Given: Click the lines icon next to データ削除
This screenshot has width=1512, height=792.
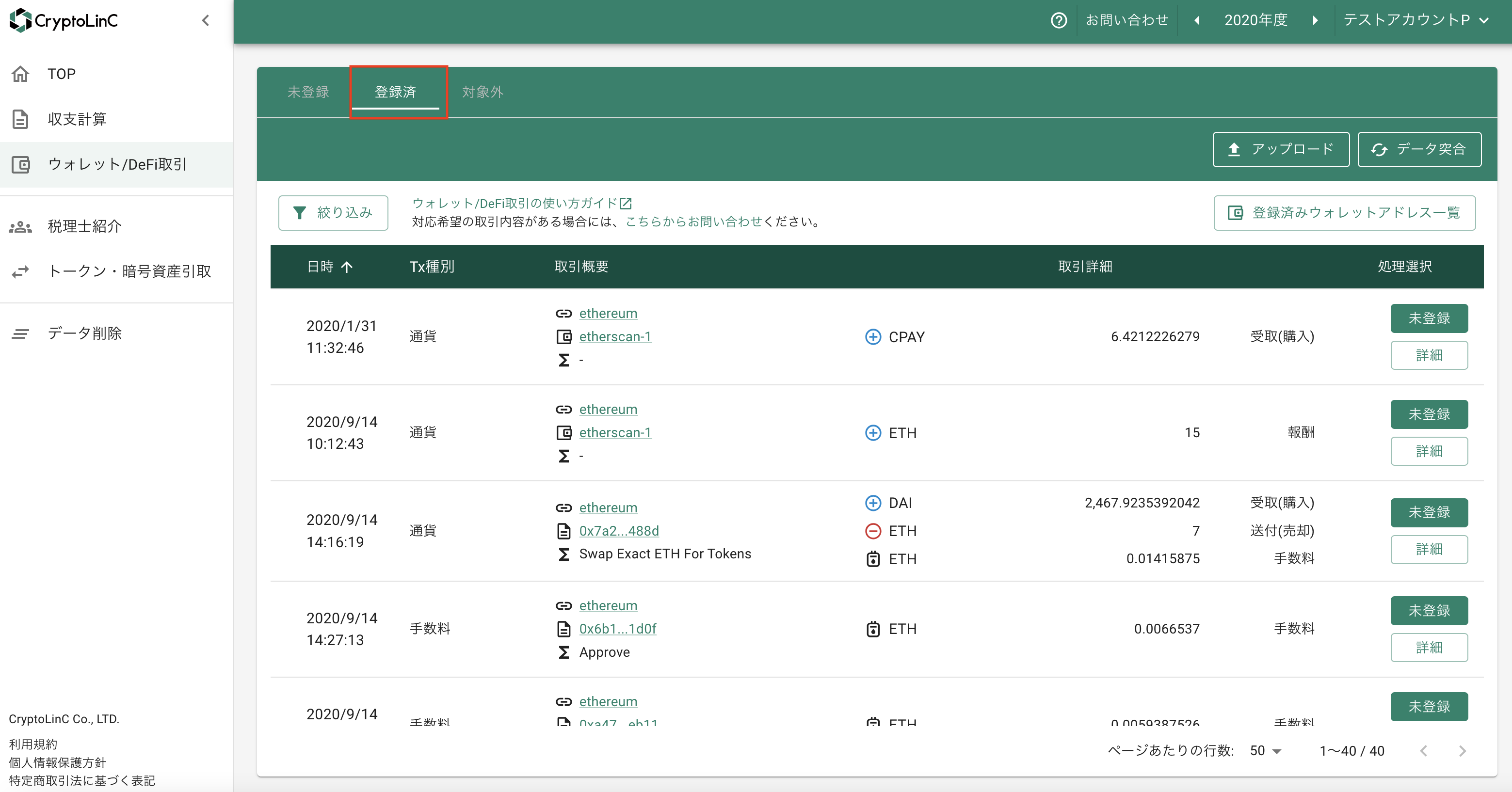Looking at the screenshot, I should (20, 334).
